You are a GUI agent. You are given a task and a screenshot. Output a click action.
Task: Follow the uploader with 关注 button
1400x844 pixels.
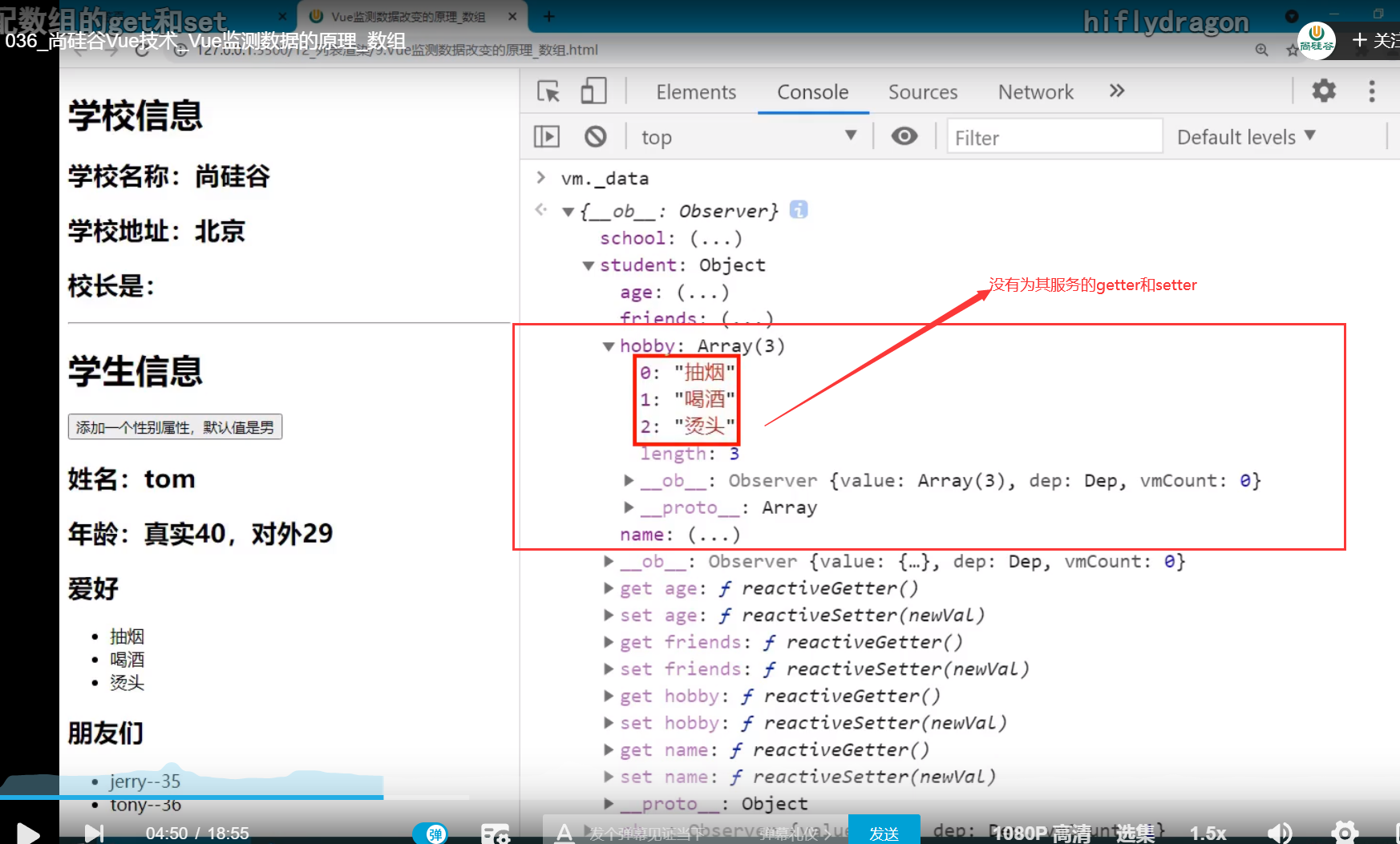point(1375,40)
